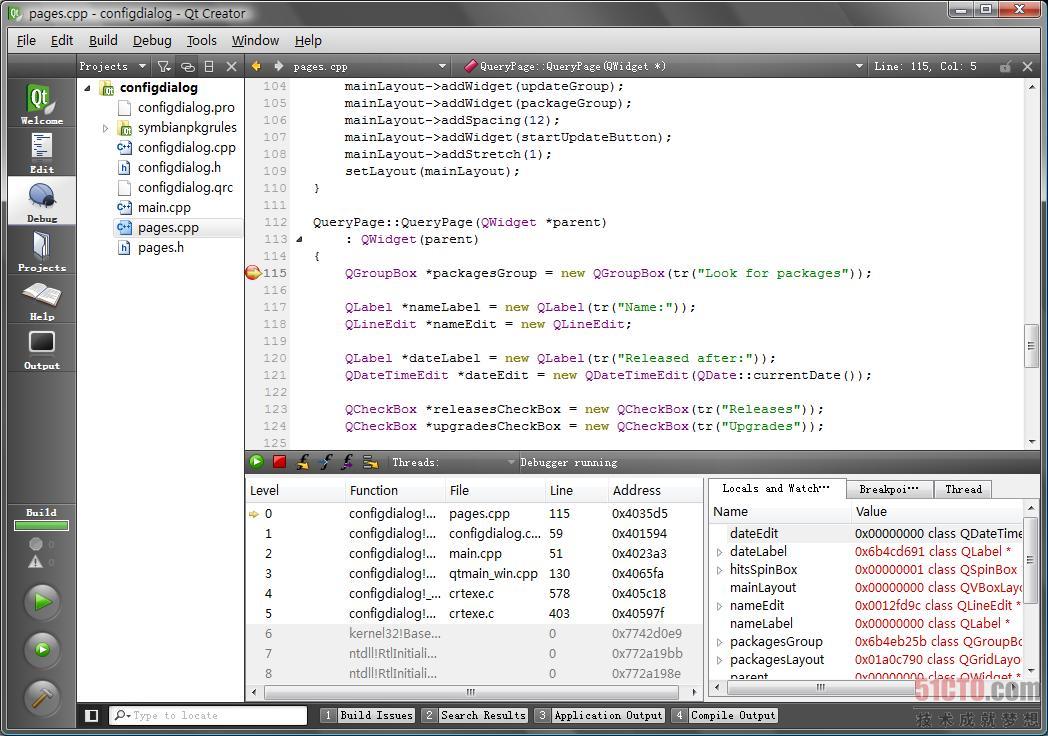Switch to the Breakpoints tab
The width and height of the screenshot is (1048, 736).
coord(890,489)
